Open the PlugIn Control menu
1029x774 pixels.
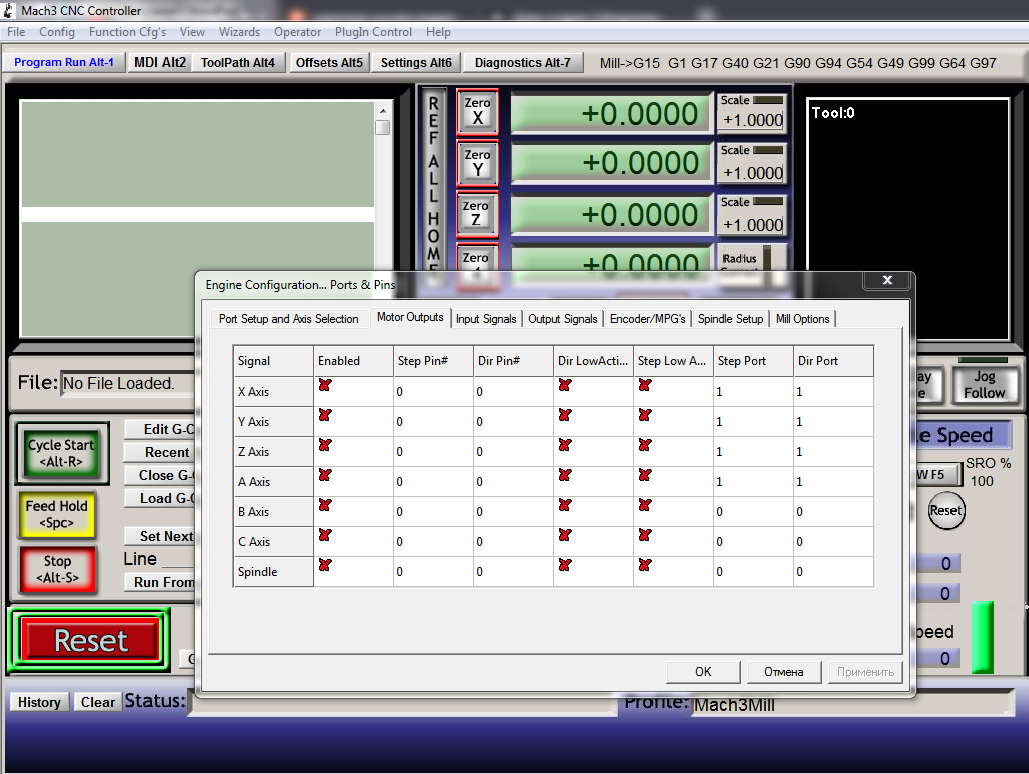[373, 32]
